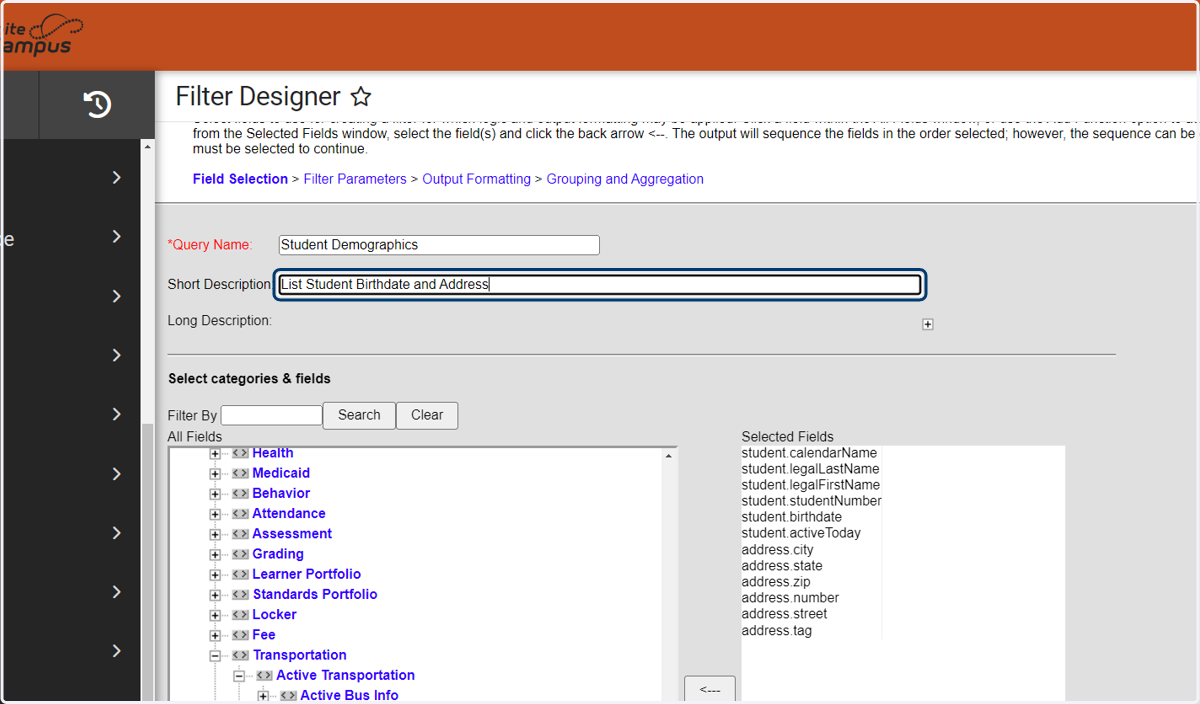Expand the Active Bus Info plus box
This screenshot has width=1200, height=704.
click(x=263, y=696)
